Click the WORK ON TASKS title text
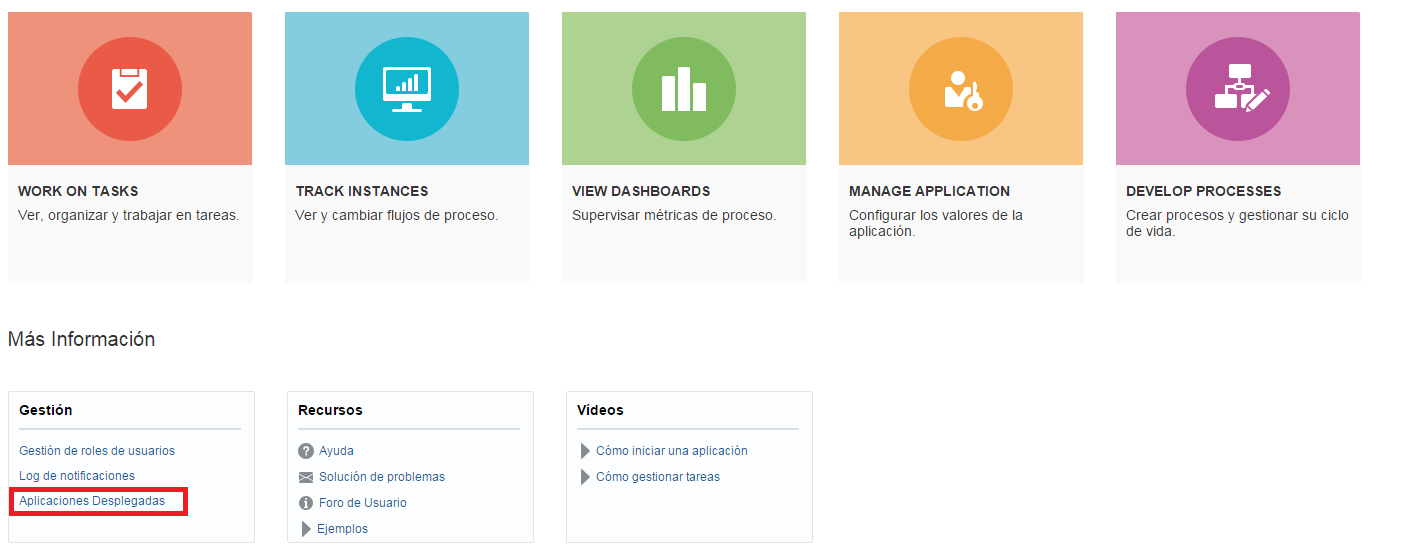 coord(78,191)
